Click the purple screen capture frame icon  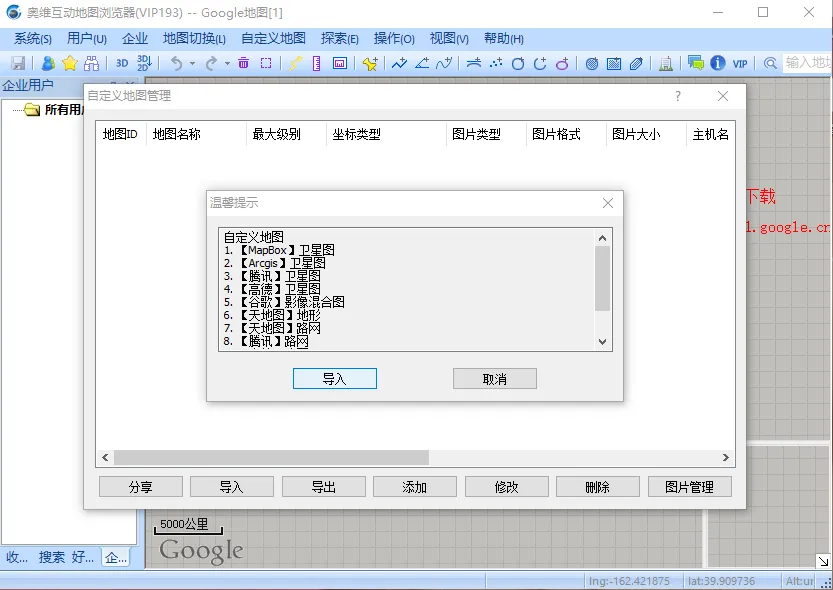pos(339,63)
